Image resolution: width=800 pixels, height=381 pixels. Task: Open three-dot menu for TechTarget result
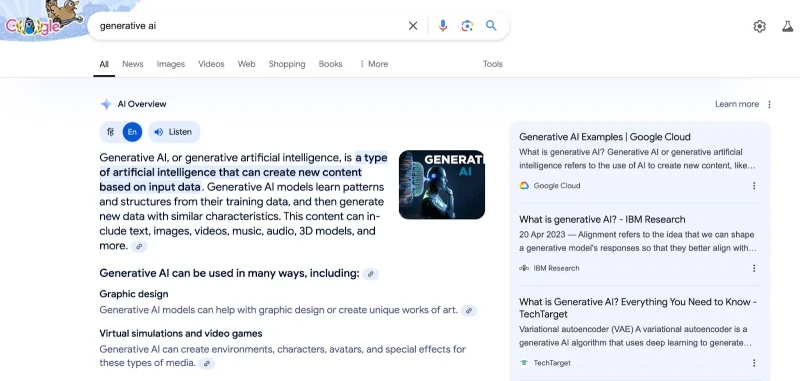pos(754,363)
